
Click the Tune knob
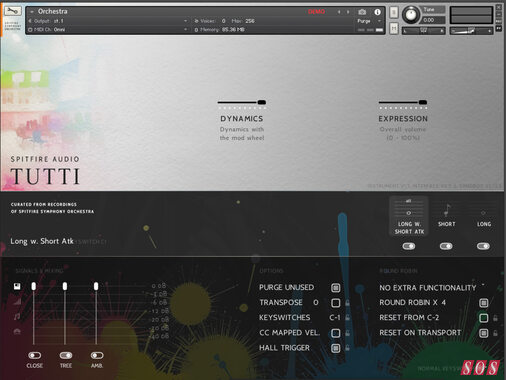pyautogui.click(x=411, y=15)
